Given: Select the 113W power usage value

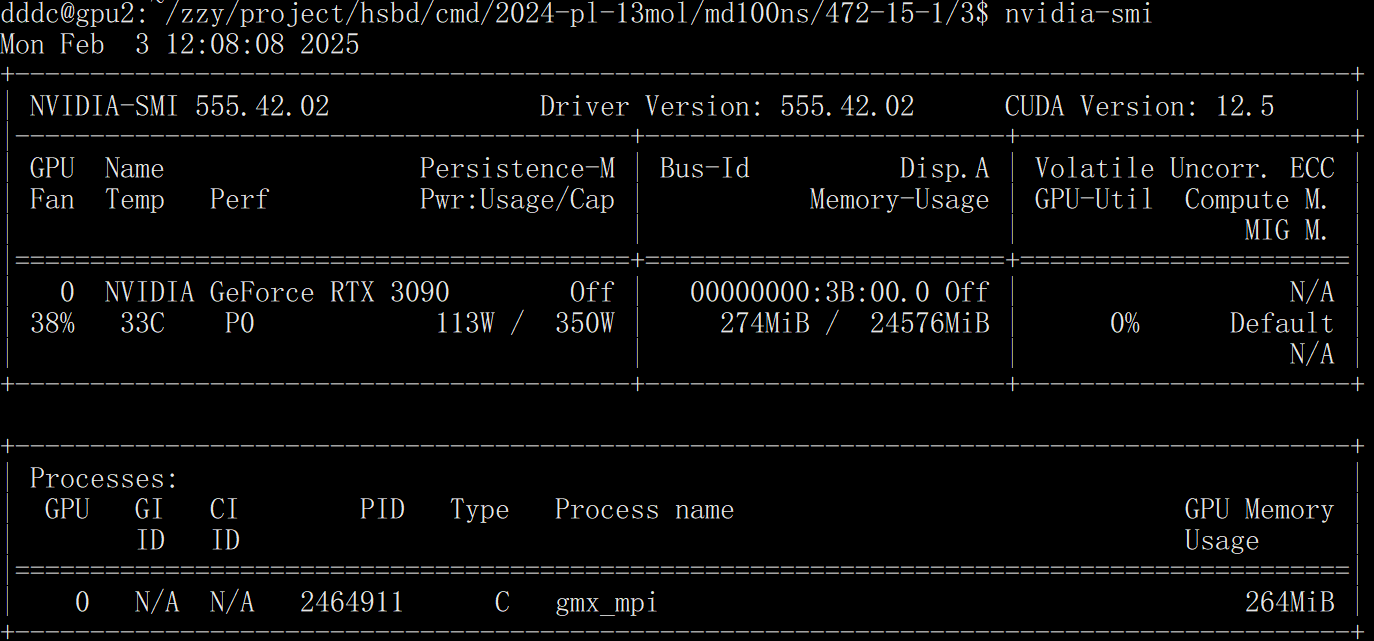Looking at the screenshot, I should 465,324.
